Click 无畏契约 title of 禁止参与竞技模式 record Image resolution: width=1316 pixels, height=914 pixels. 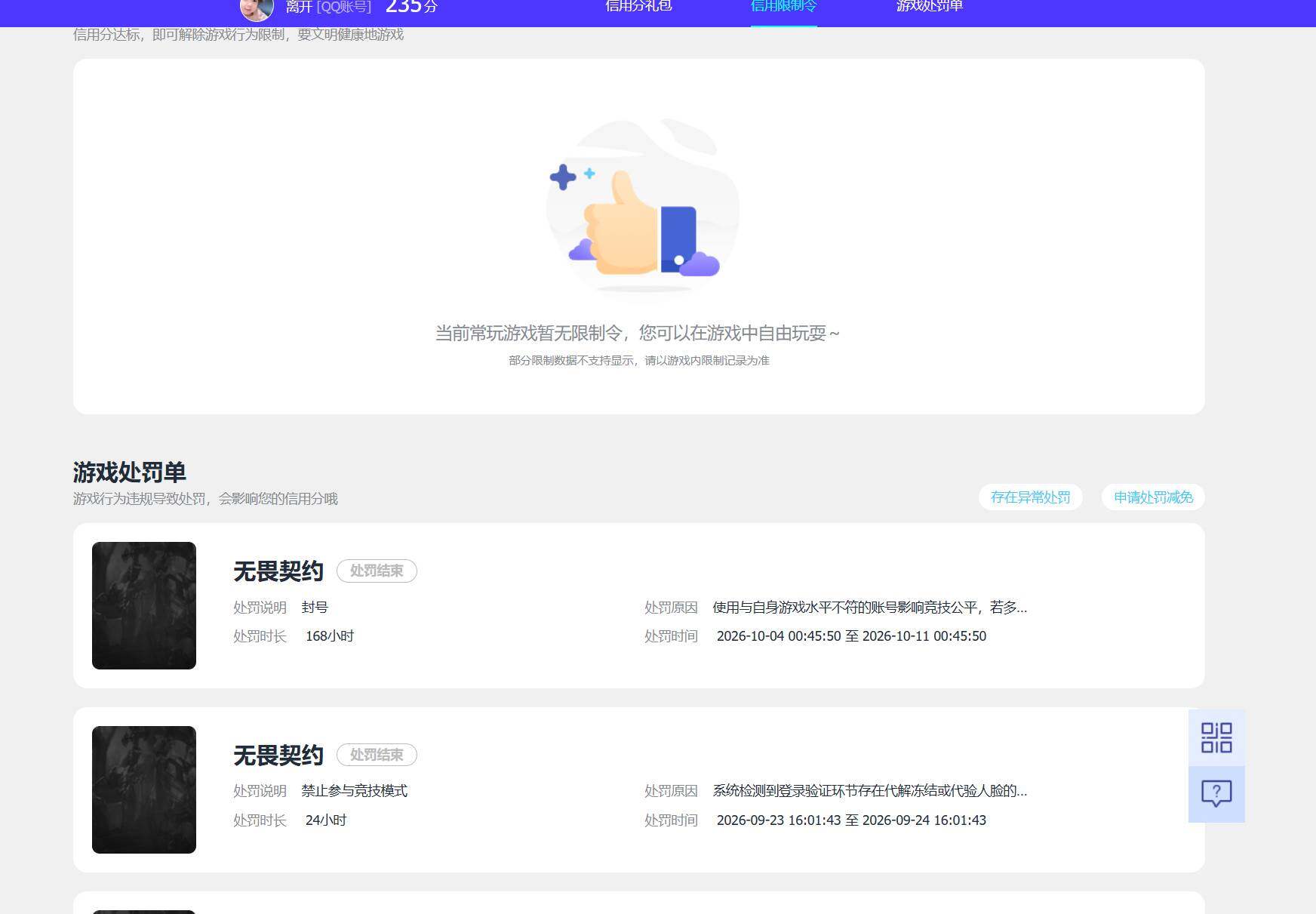coord(278,756)
